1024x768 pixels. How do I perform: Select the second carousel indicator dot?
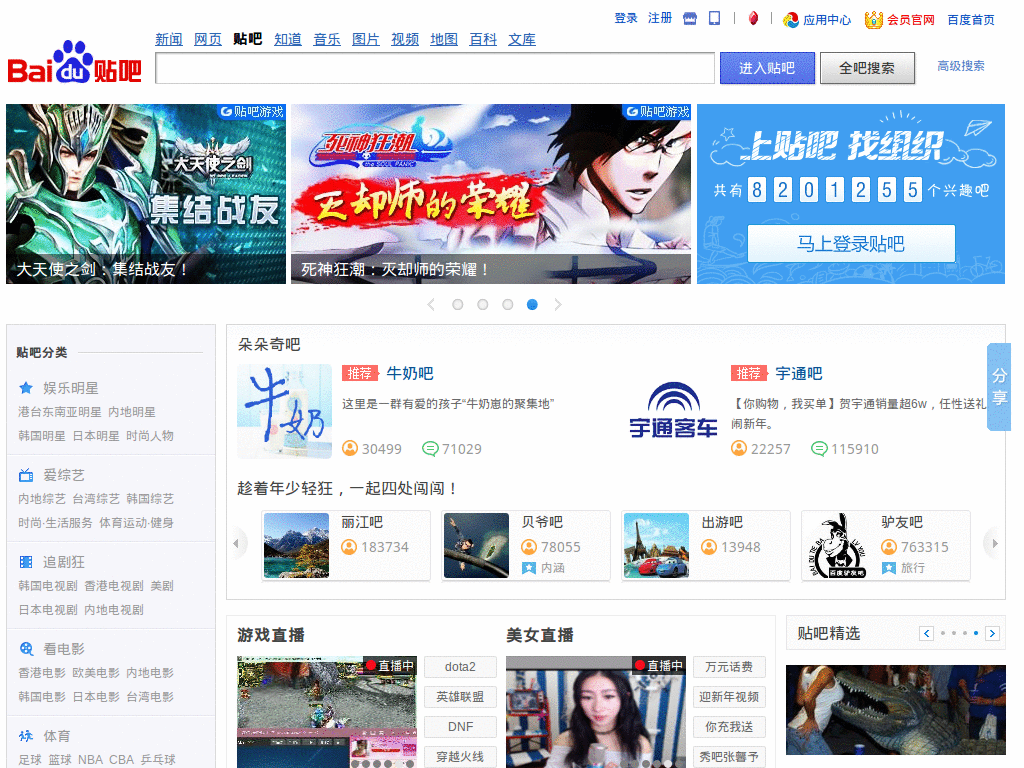pyautogui.click(x=483, y=304)
